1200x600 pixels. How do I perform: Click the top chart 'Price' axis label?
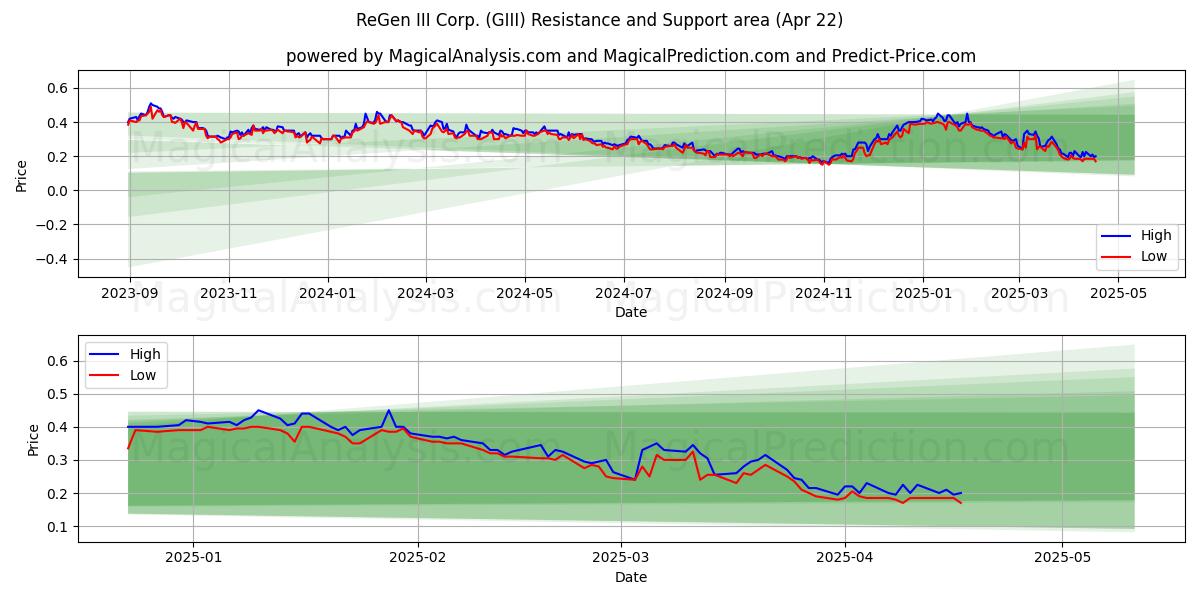[x=22, y=177]
